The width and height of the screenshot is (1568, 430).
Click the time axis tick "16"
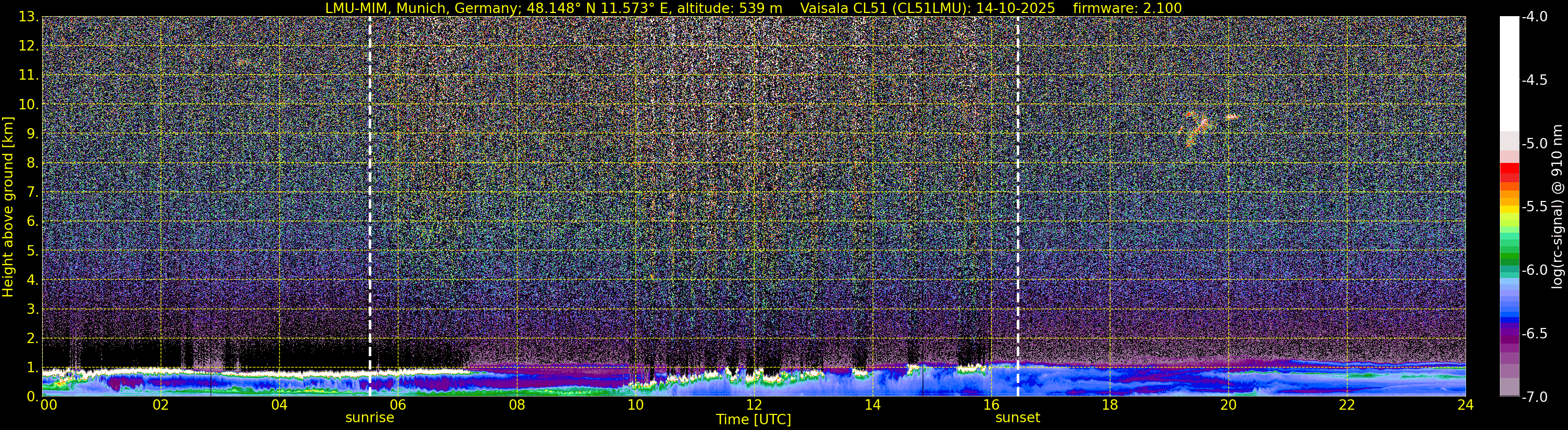click(x=991, y=405)
